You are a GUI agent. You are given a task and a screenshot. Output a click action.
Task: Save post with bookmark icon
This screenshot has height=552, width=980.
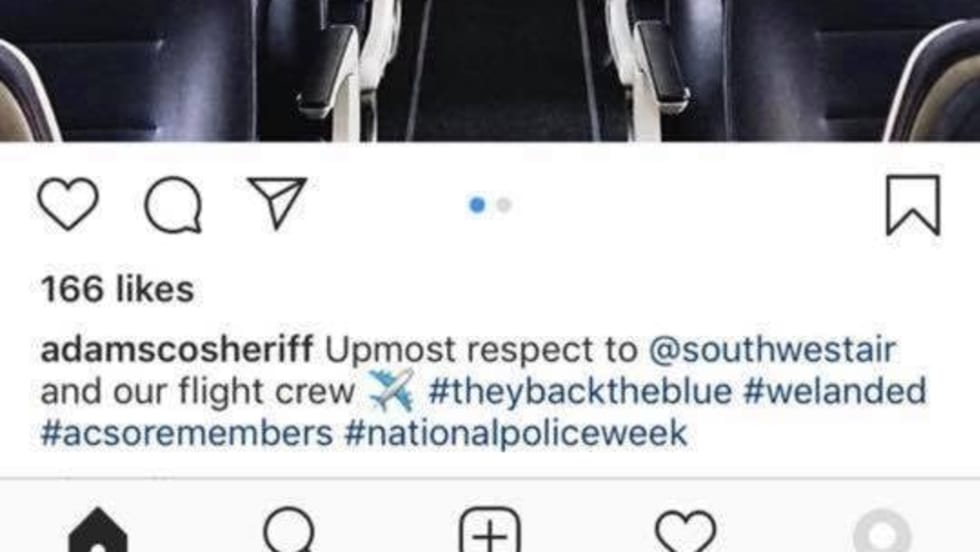click(913, 205)
